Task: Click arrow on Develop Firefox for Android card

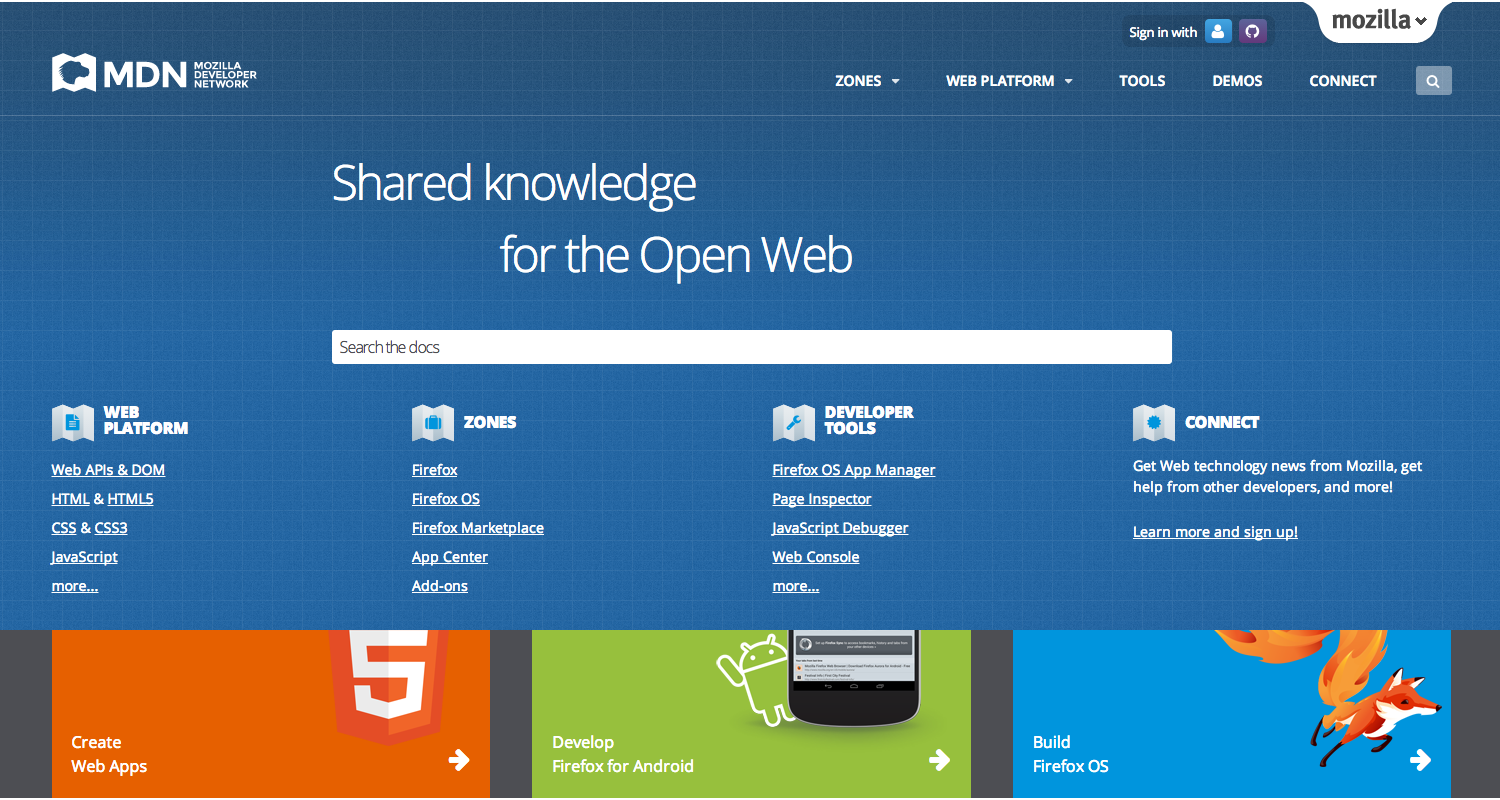Action: pos(939,760)
